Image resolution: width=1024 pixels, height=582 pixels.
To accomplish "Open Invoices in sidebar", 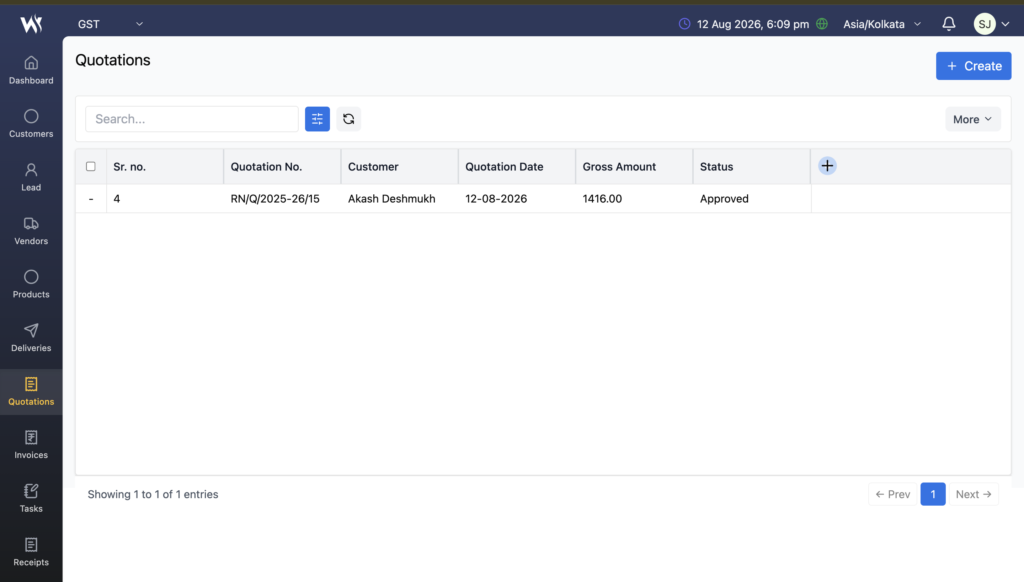I will pyautogui.click(x=31, y=445).
